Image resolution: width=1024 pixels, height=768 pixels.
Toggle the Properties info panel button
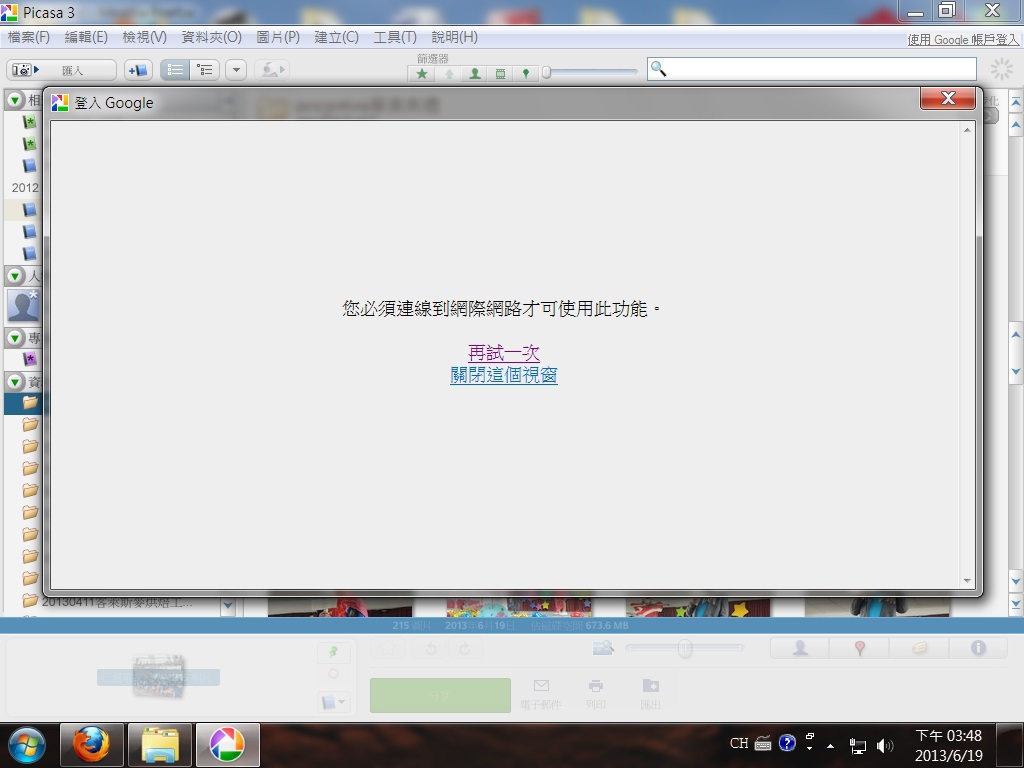click(978, 648)
